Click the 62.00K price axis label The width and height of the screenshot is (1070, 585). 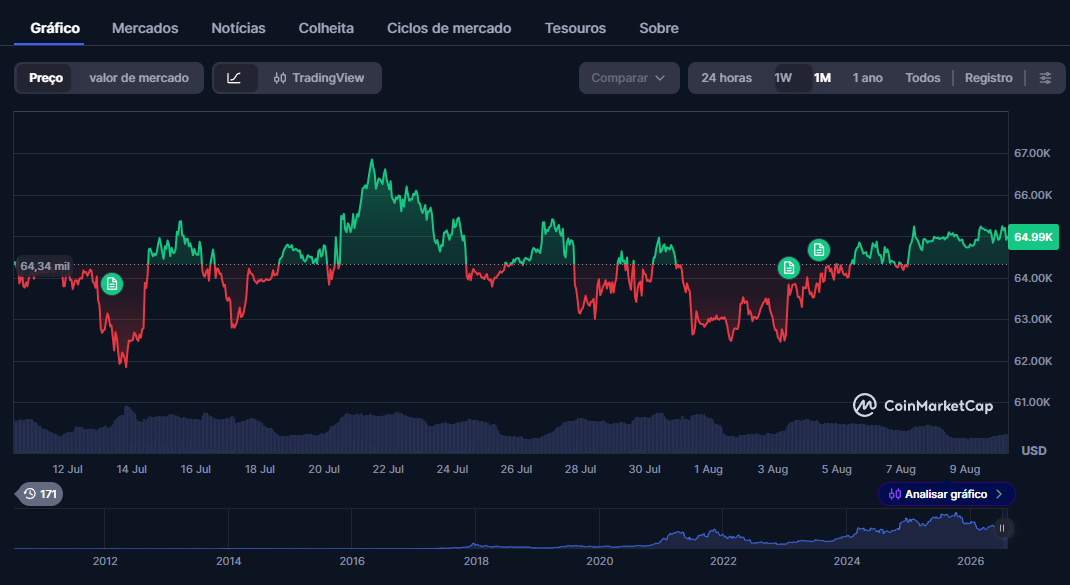pyautogui.click(x=1032, y=360)
